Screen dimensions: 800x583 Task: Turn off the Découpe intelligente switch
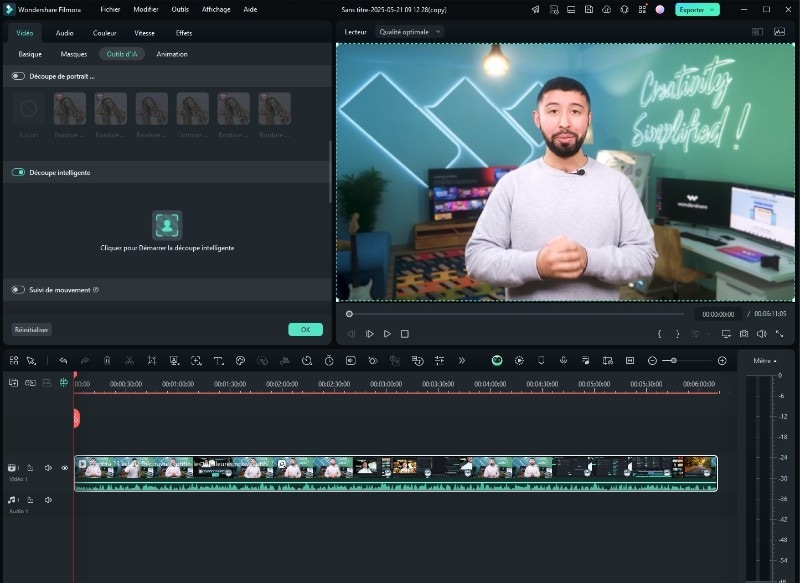click(18, 172)
